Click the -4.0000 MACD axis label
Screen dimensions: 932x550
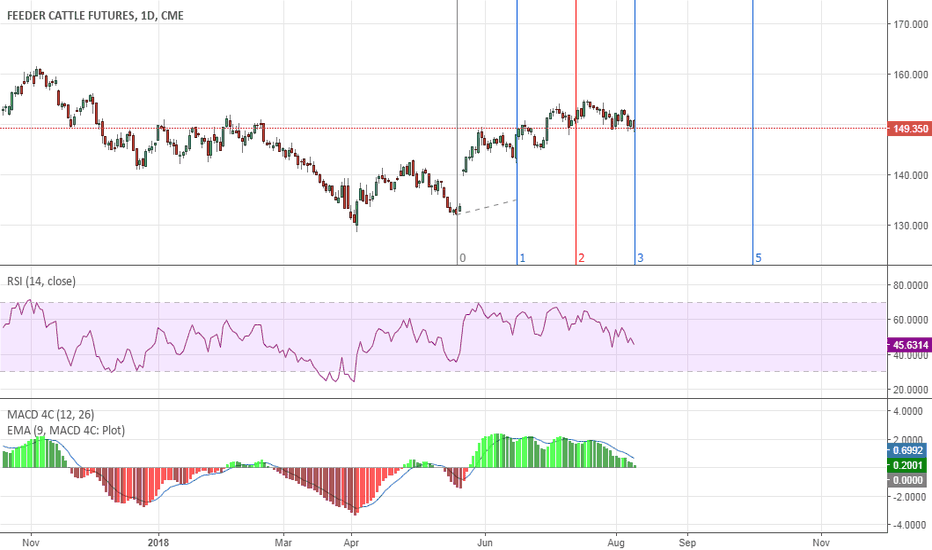tap(908, 526)
